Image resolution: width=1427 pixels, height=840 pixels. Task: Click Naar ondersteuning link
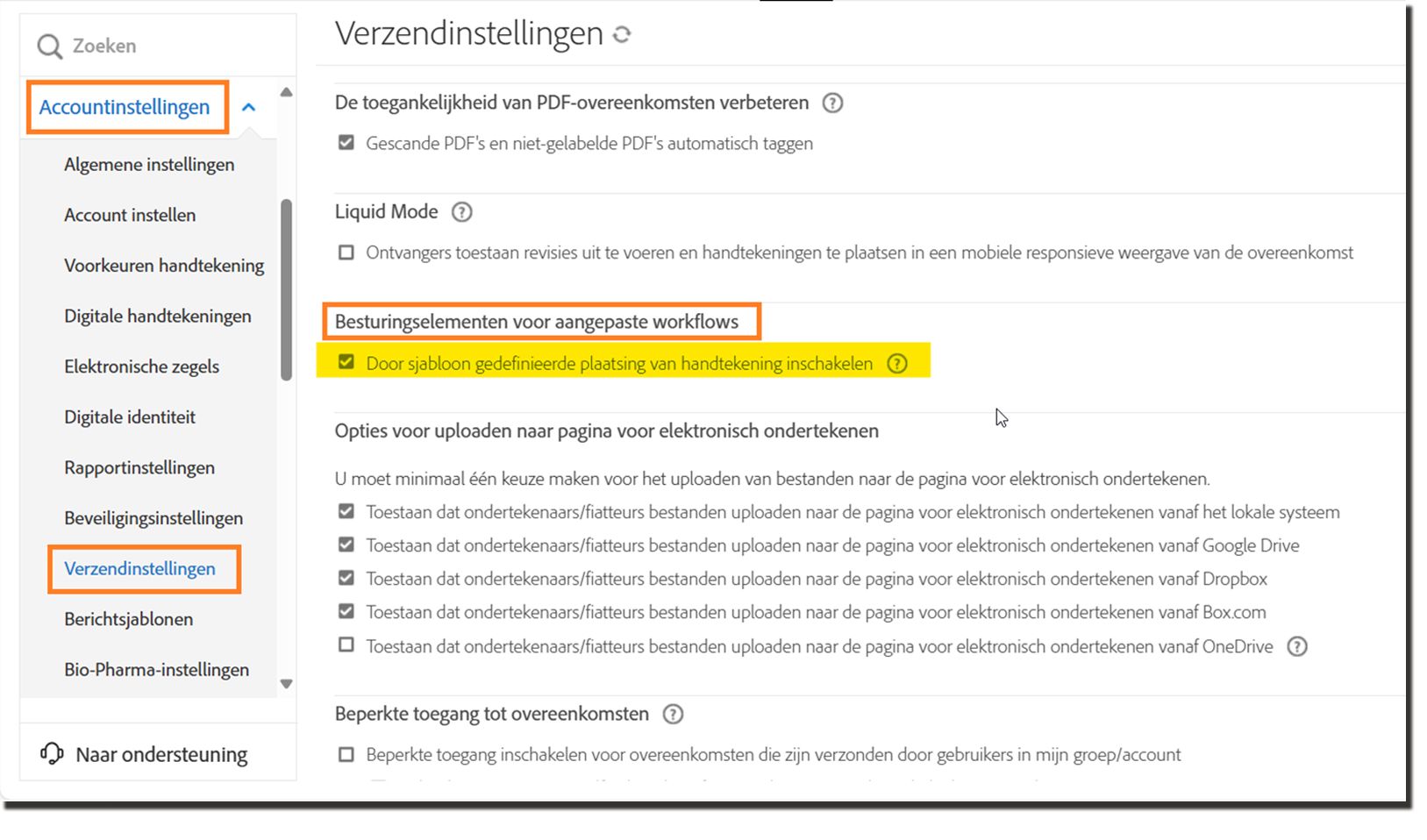coord(161,755)
